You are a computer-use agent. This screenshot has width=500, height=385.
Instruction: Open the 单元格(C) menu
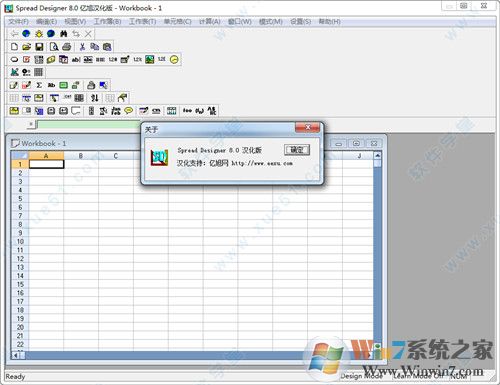coord(177,22)
